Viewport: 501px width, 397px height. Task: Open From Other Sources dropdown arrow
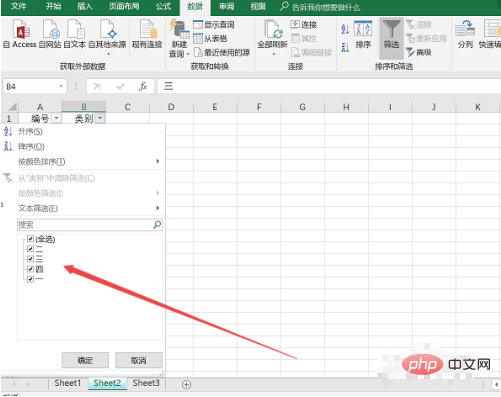[x=108, y=54]
